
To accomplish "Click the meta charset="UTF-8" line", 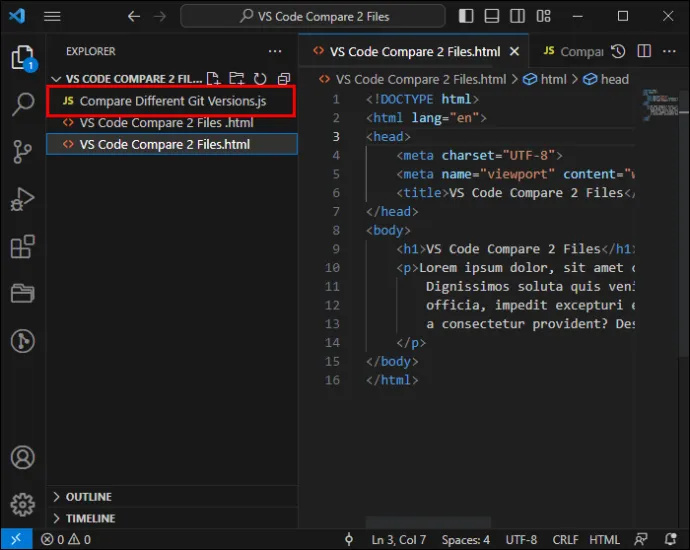I will 479,156.
